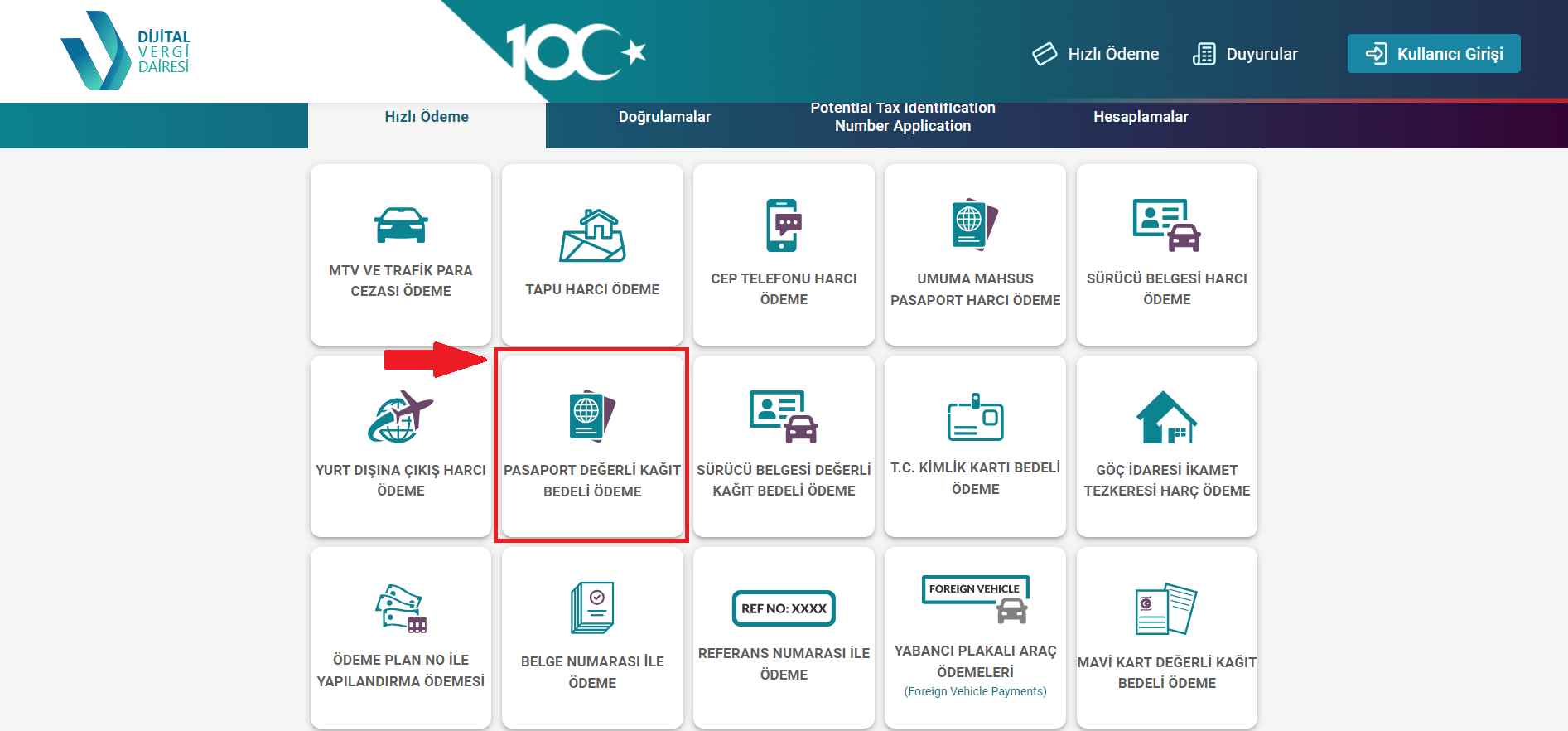Click the airplane globe Yurt Dışına Çıkış icon
Image resolution: width=1568 pixels, height=731 pixels.
(x=401, y=417)
